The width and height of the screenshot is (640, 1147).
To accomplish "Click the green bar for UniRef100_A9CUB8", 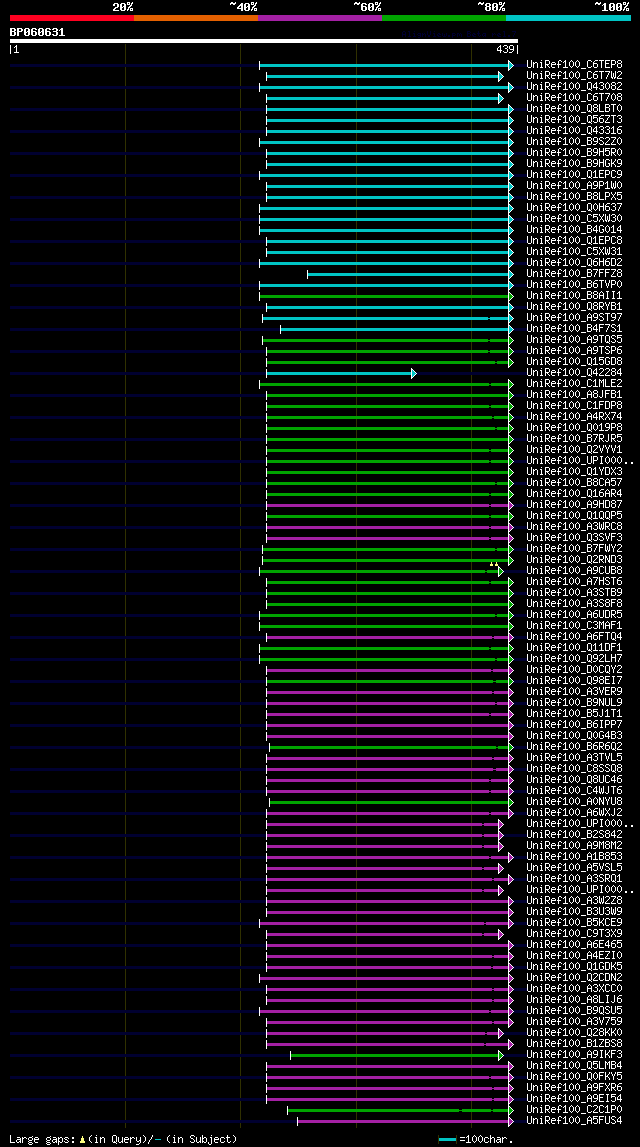I will (382, 571).
